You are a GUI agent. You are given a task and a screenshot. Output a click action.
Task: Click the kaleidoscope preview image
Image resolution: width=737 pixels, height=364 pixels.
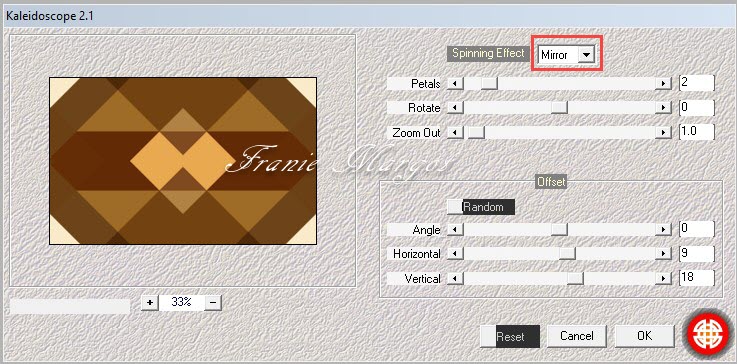[x=183, y=161]
